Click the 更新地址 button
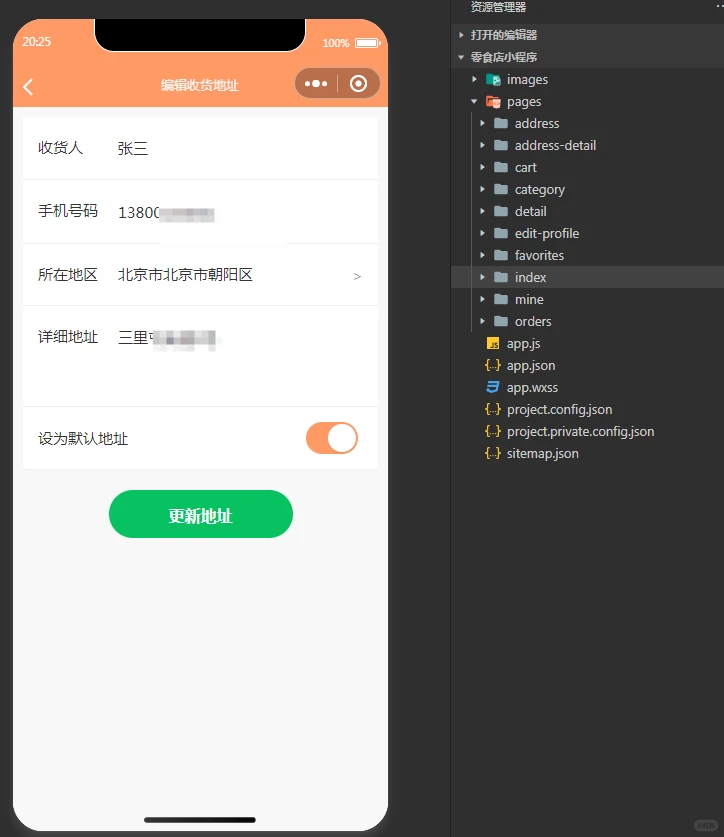 tap(201, 514)
